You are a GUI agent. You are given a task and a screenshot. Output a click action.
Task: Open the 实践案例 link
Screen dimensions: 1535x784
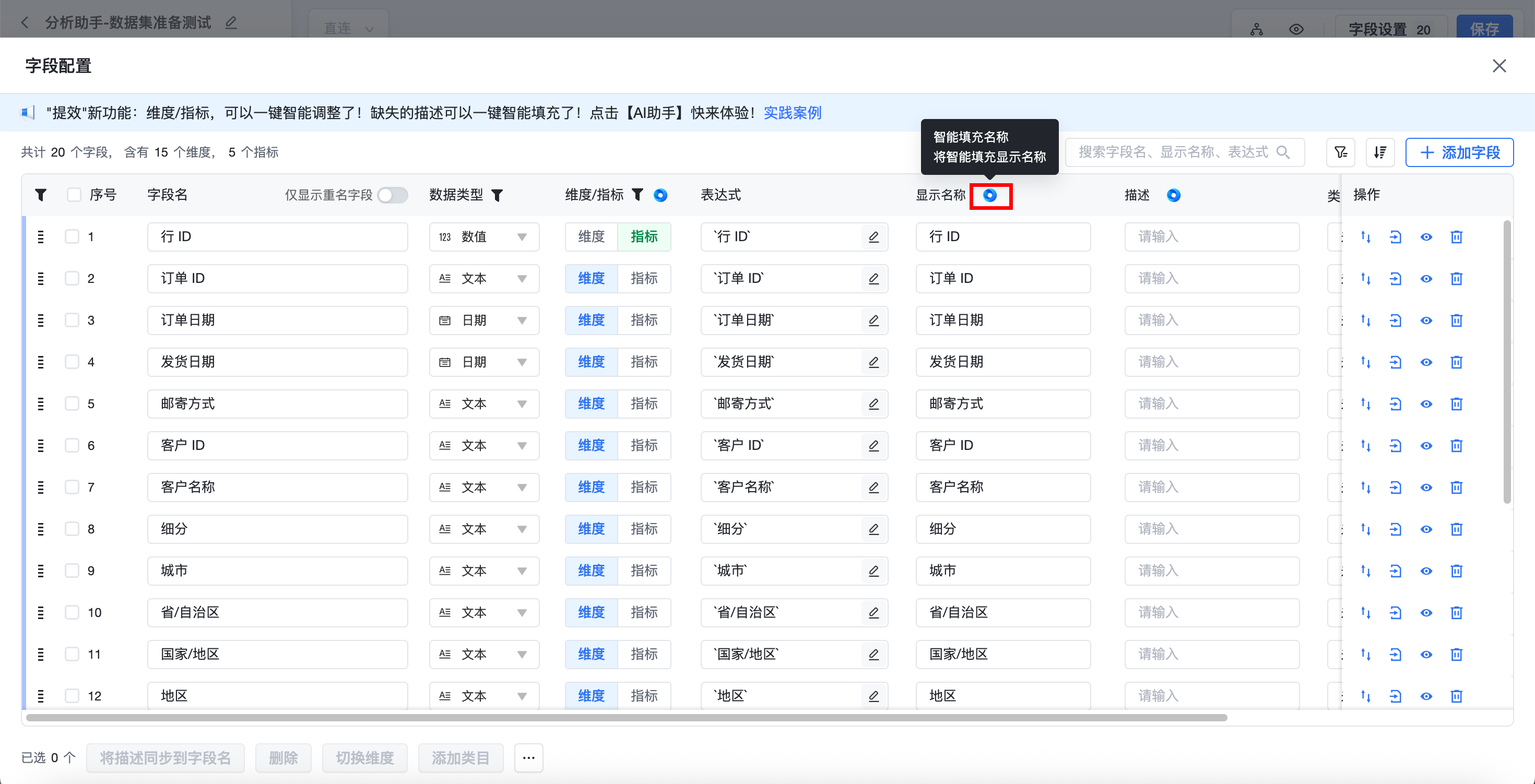[x=793, y=113]
